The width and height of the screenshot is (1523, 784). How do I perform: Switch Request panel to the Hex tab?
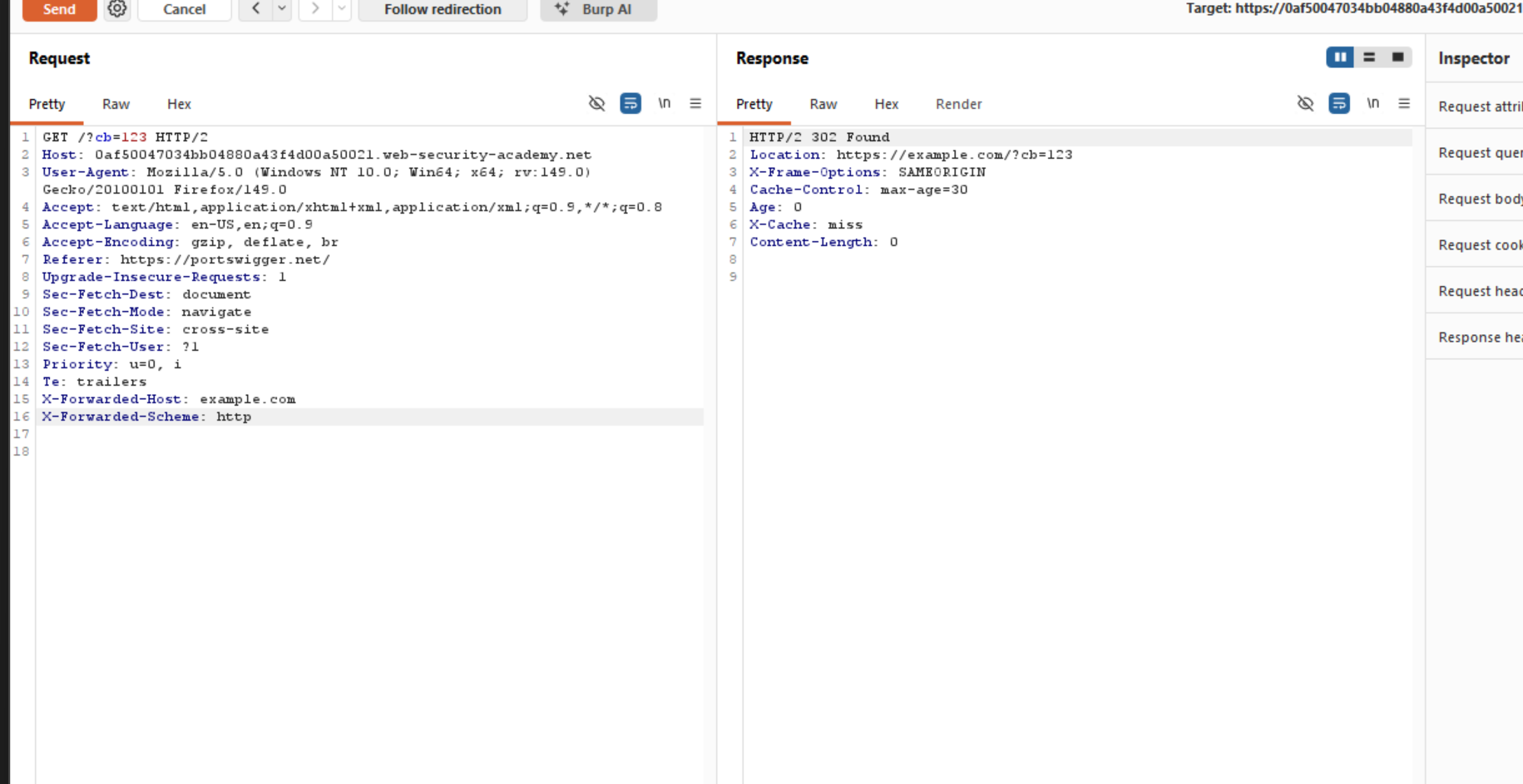[x=179, y=104]
